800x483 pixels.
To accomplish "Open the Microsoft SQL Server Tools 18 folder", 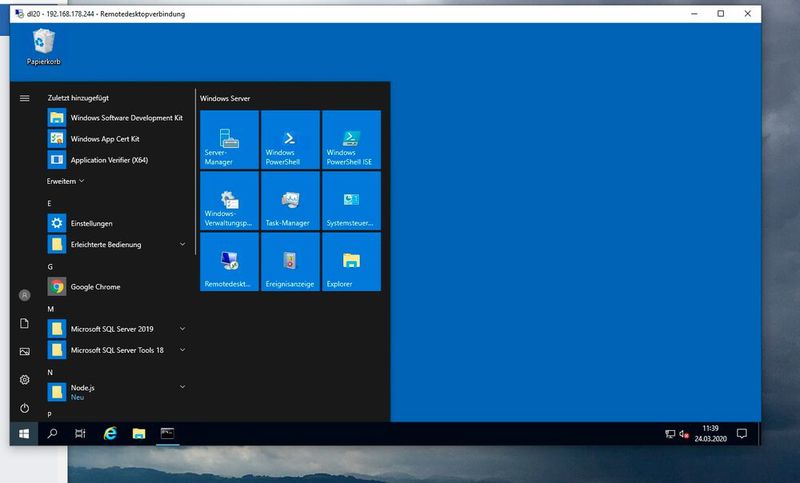I will 117,350.
